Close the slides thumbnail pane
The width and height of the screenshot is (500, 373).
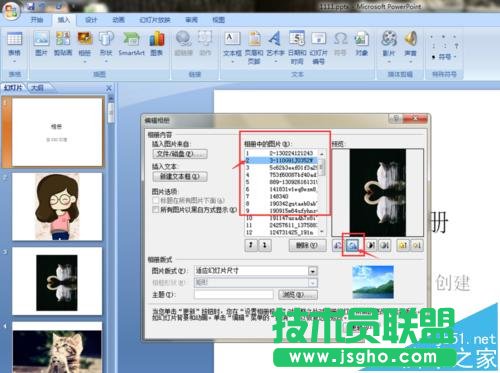pos(109,88)
